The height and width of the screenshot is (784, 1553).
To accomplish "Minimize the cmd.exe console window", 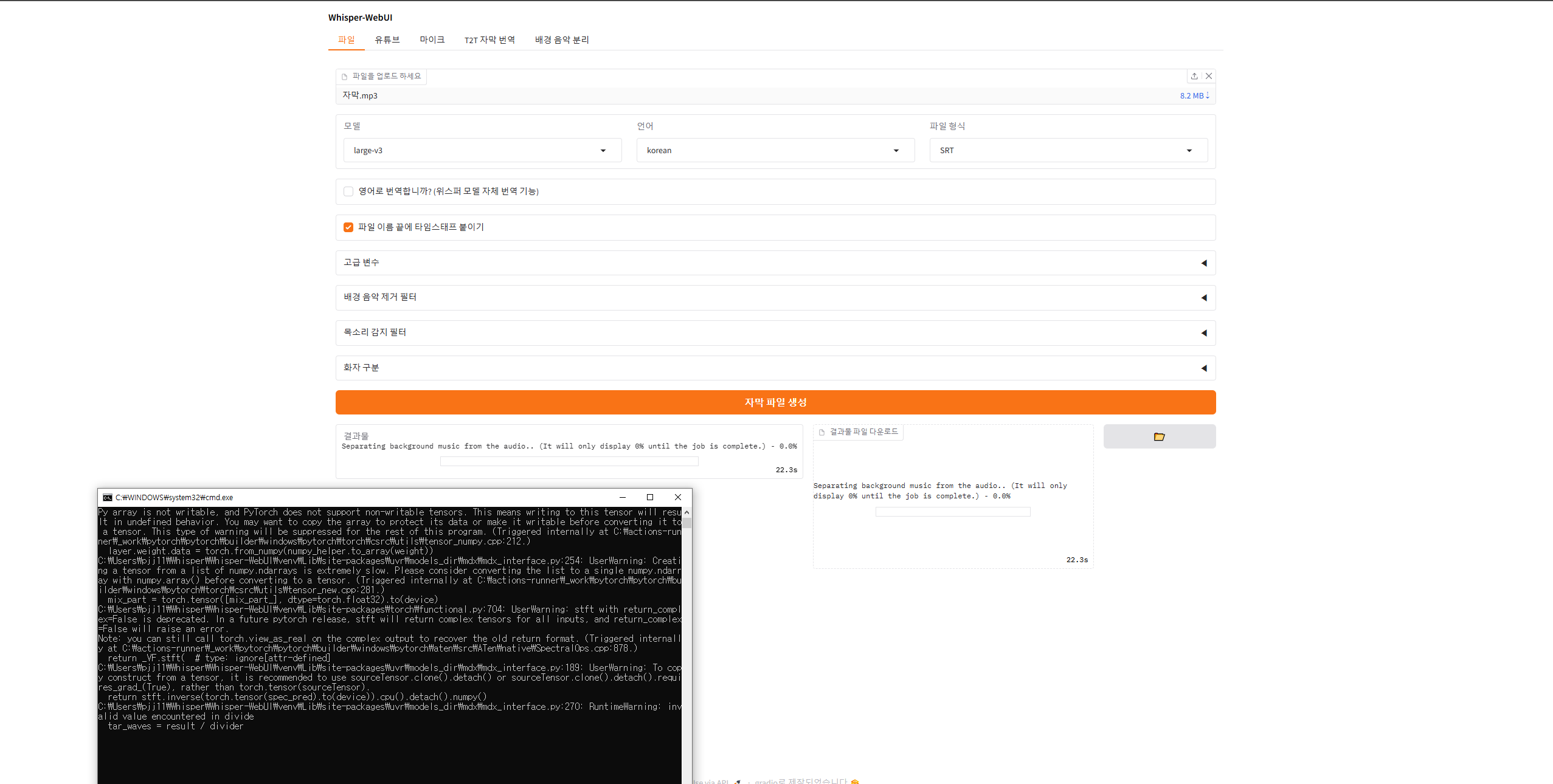I will pyautogui.click(x=622, y=497).
